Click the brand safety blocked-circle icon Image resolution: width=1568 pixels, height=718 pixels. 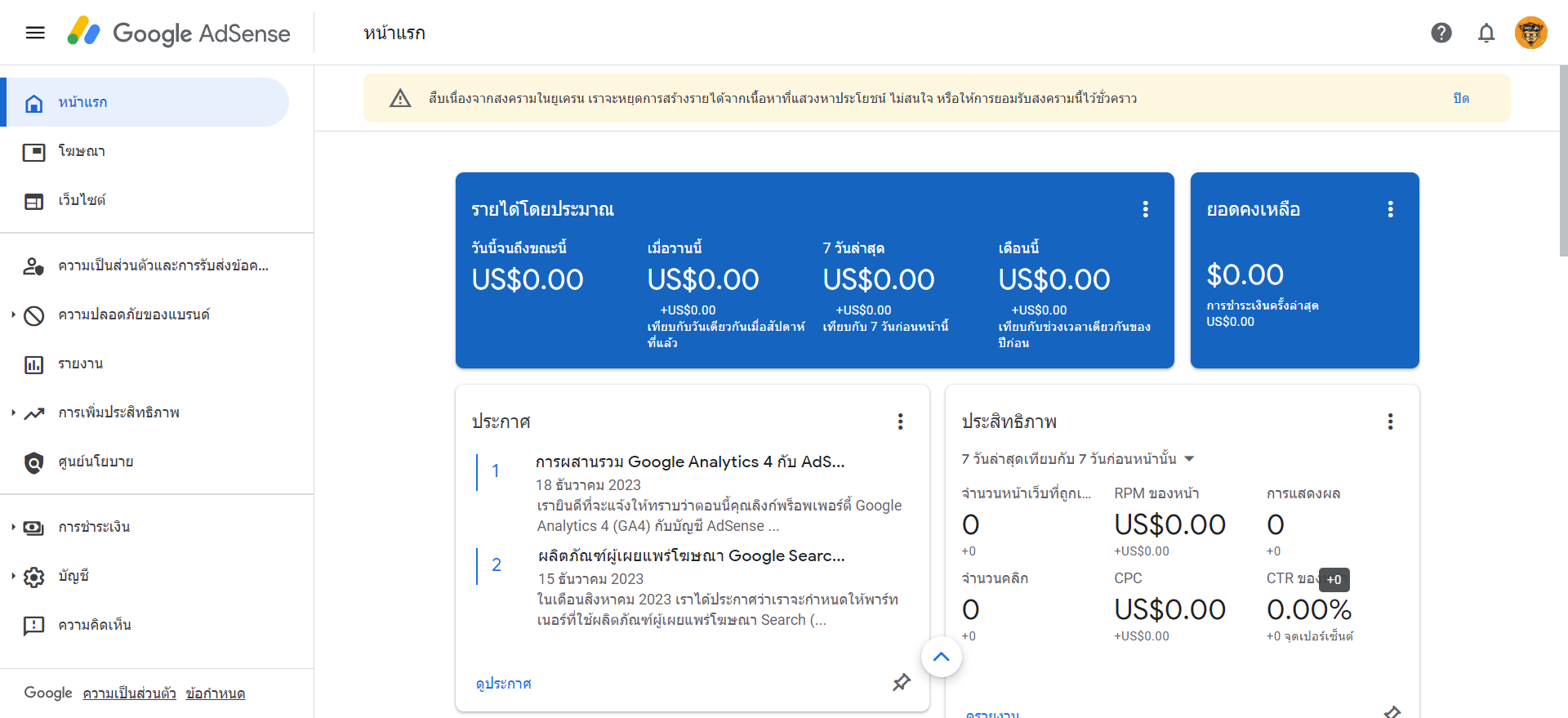tap(33, 315)
